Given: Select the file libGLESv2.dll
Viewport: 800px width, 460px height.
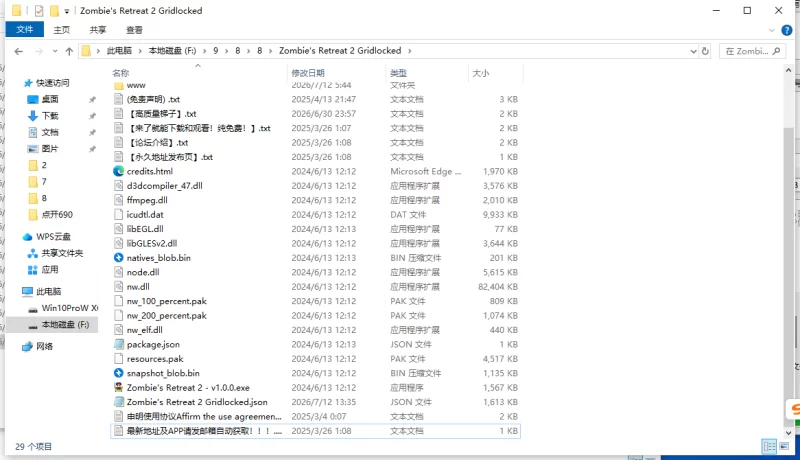Looking at the screenshot, I should (x=152, y=244).
